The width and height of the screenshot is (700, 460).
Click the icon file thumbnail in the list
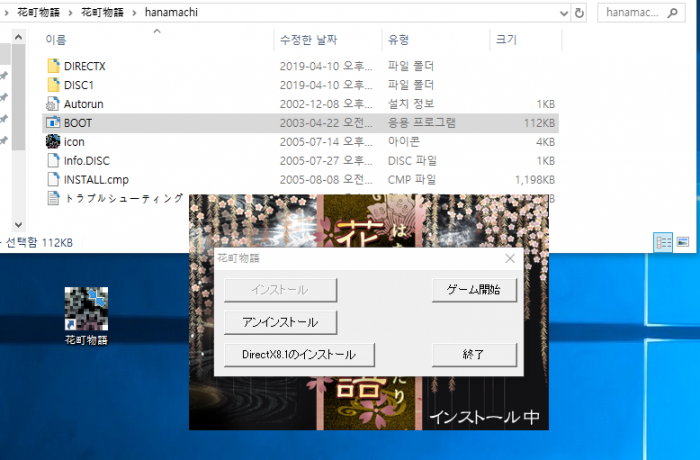point(53,142)
